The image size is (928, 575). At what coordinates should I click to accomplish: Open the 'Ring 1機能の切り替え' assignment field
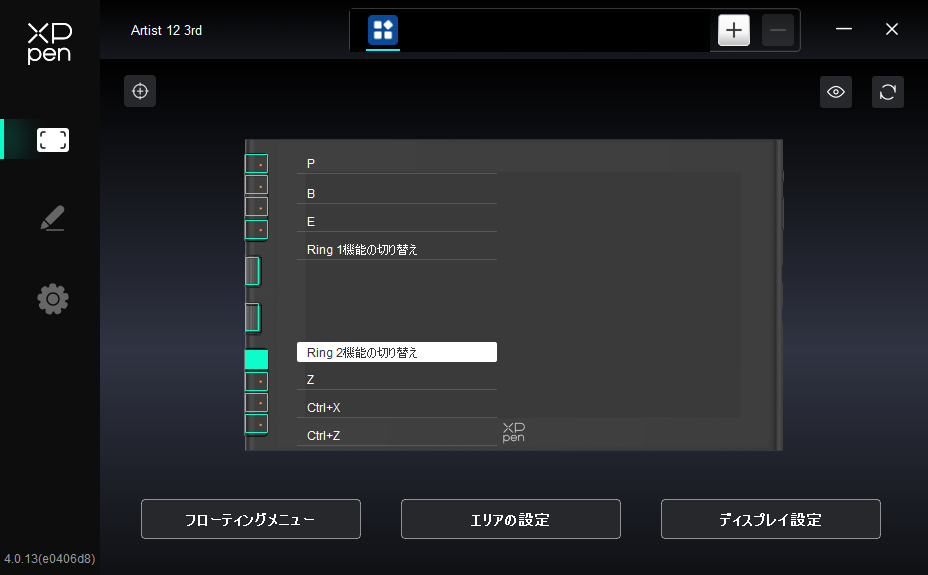click(397, 250)
